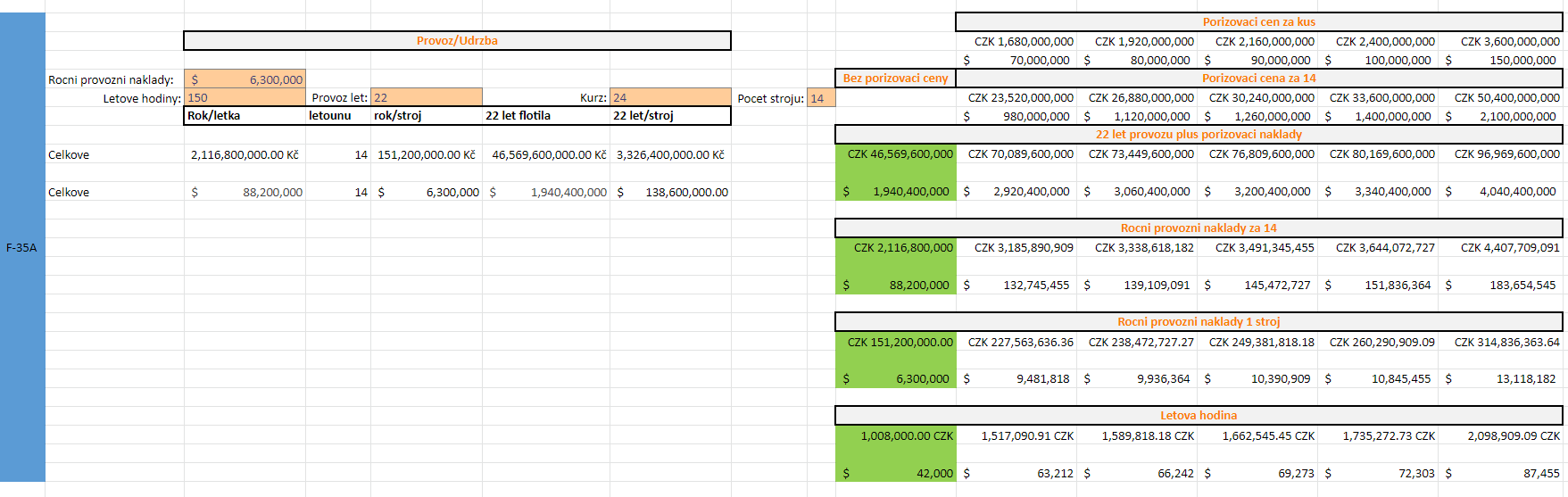Image resolution: width=1568 pixels, height=497 pixels.
Task: Select the Provoz/Udrzba header cell
Action: (457, 41)
